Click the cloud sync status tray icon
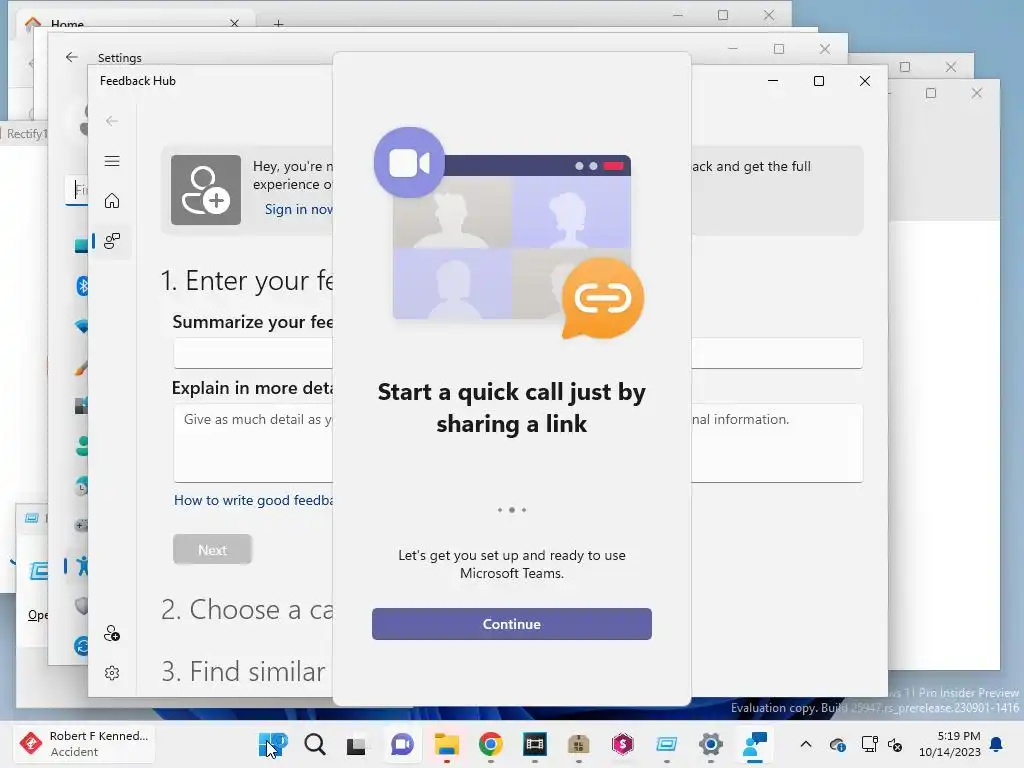Screen dimensions: 1024x768 [x=838, y=744]
